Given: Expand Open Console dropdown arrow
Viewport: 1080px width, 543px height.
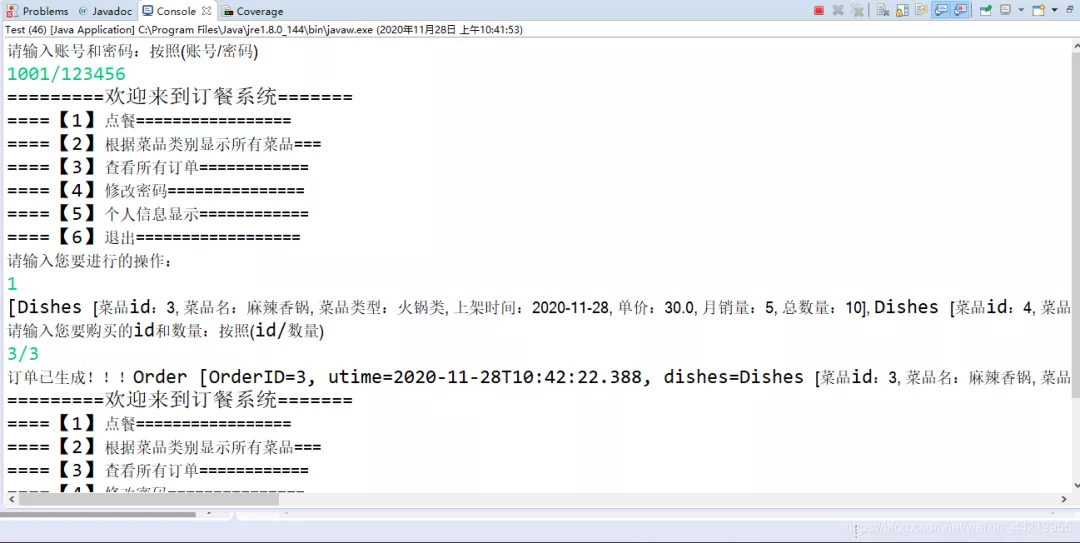Looking at the screenshot, I should 1054,10.
